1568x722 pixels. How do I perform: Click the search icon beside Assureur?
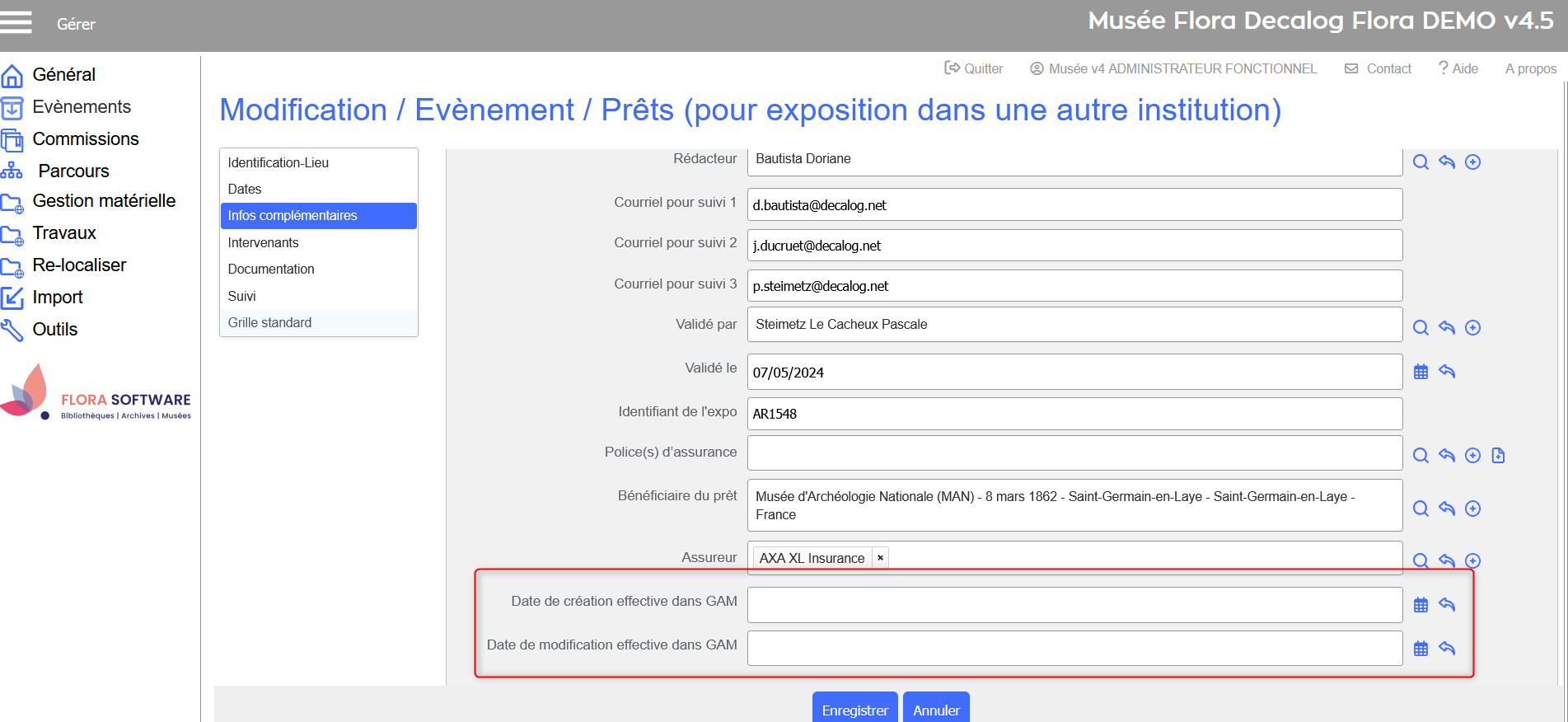click(1421, 561)
